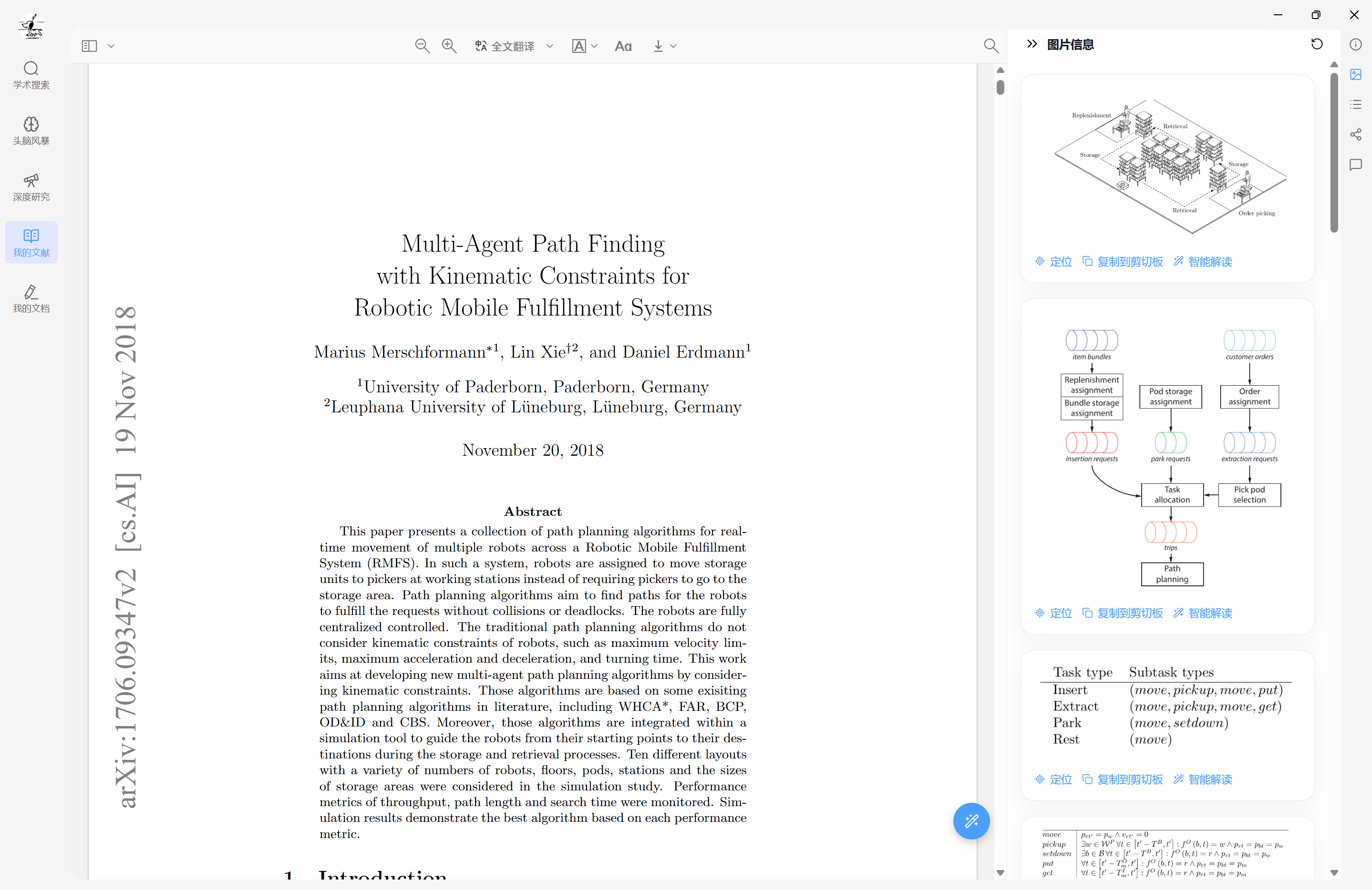Click the refresh icon in 图片信息 panel
Screen dimensions: 1372x890
[1317, 44]
